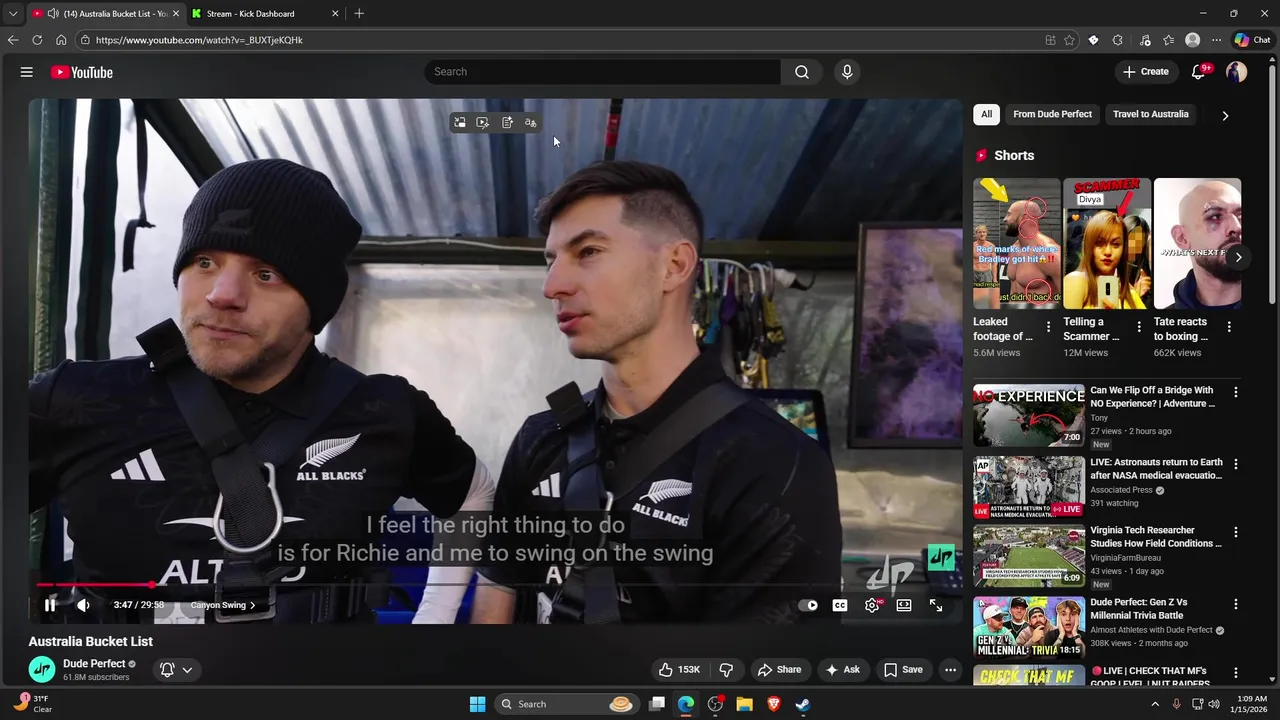Open browser extensions puzzle icon
This screenshot has height=720, width=1280.
(1117, 40)
